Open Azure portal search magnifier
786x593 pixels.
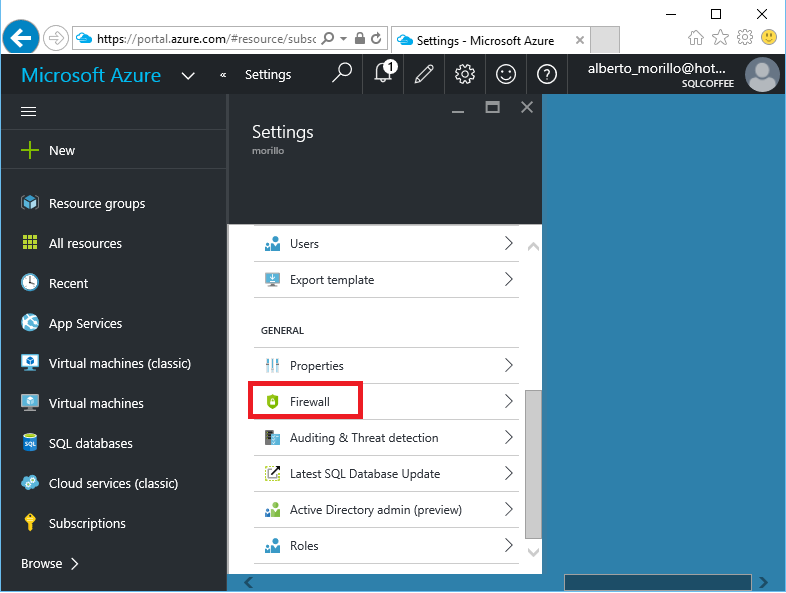[342, 73]
